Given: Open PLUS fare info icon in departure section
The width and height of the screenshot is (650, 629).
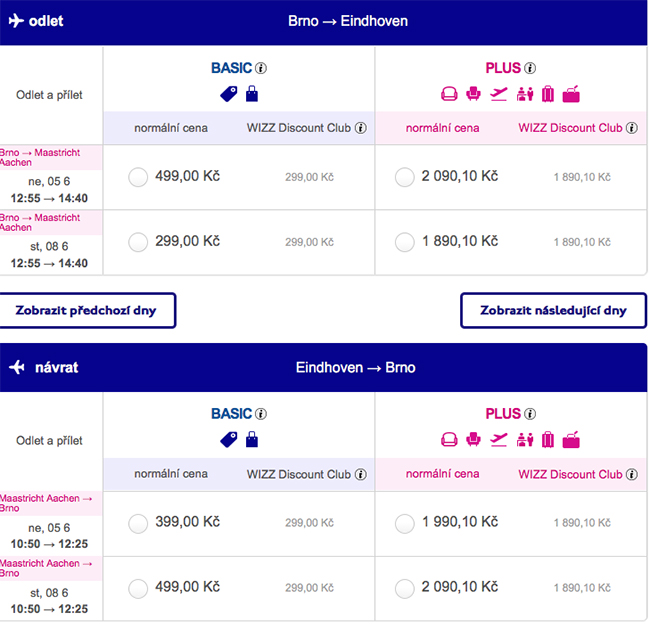Looking at the screenshot, I should [530, 68].
